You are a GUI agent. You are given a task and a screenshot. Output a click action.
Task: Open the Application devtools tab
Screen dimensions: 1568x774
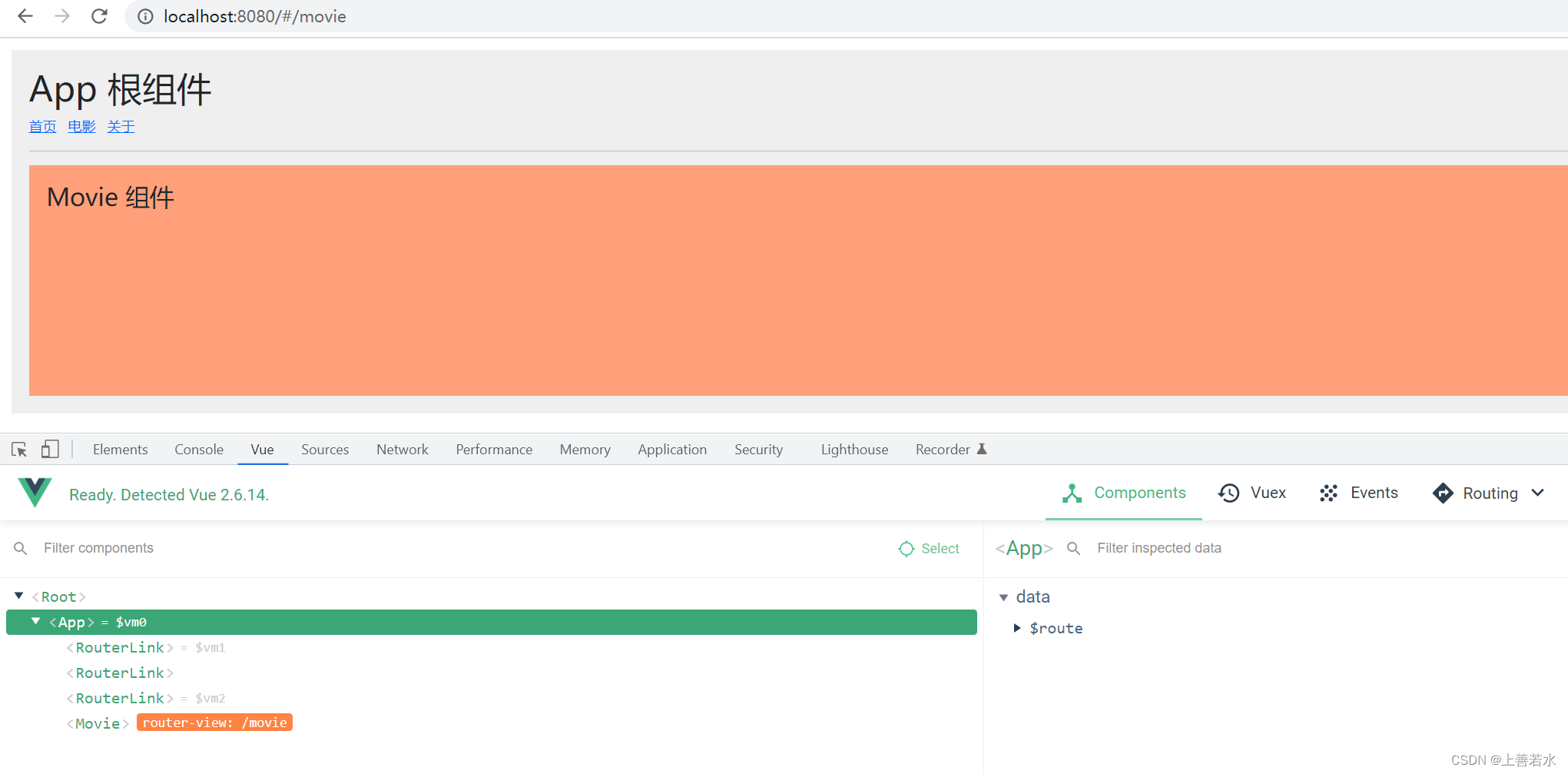pos(672,450)
